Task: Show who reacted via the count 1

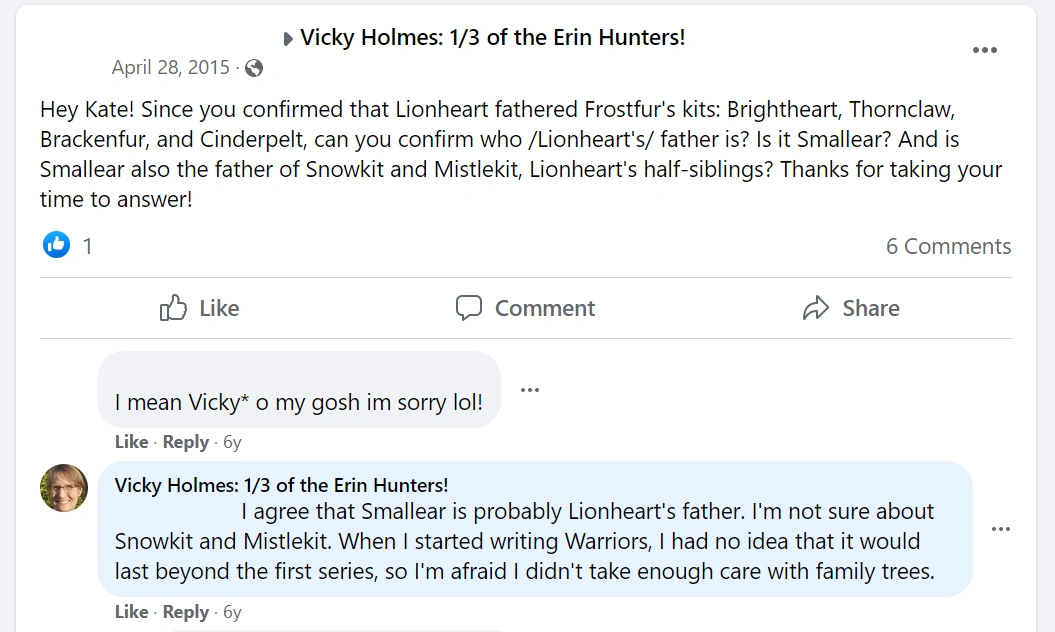Action: (x=87, y=246)
